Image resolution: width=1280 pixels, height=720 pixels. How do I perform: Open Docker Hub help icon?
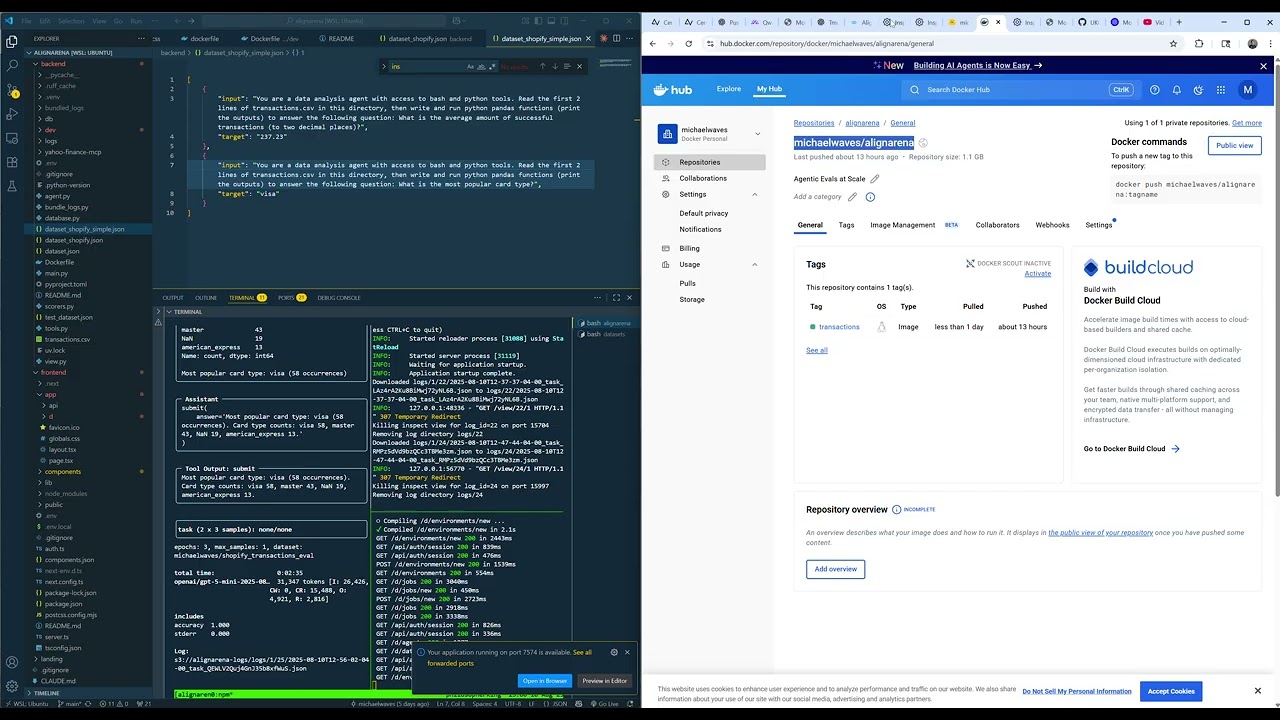[x=1155, y=89]
